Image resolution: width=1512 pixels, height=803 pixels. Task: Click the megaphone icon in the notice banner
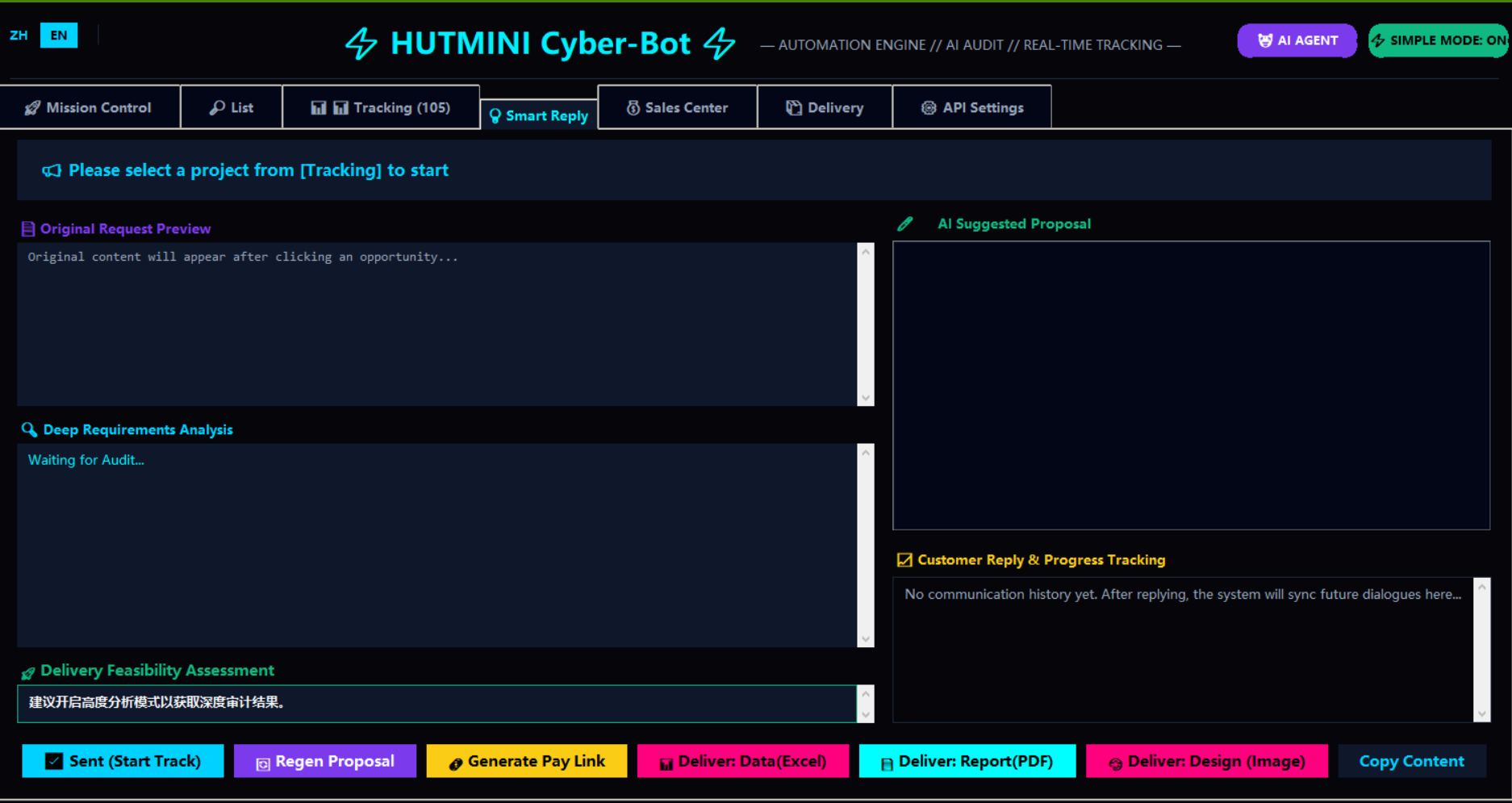click(51, 170)
